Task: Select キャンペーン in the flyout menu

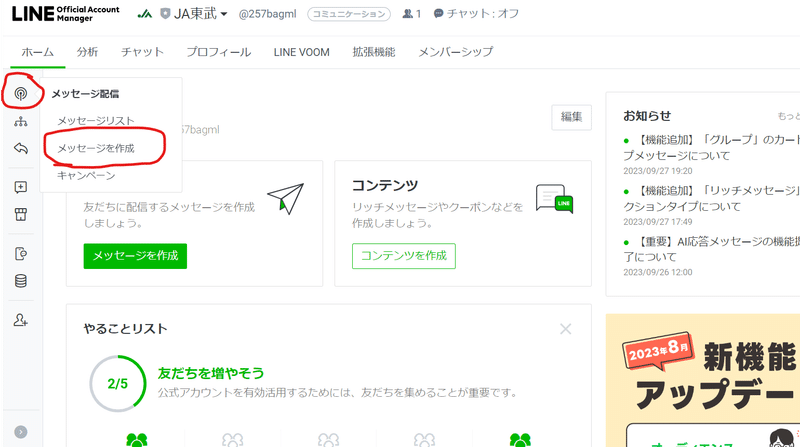Action: tap(86, 176)
